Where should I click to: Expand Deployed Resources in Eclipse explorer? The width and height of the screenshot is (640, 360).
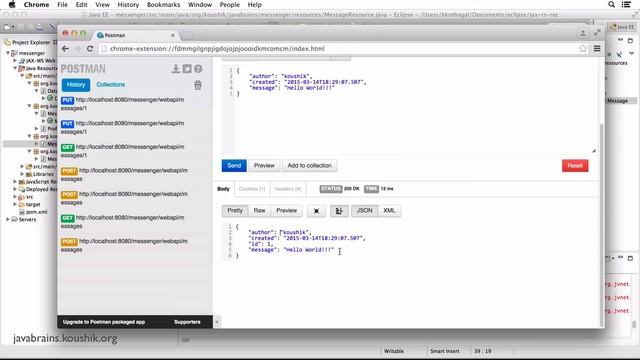pyautogui.click(x=15, y=189)
